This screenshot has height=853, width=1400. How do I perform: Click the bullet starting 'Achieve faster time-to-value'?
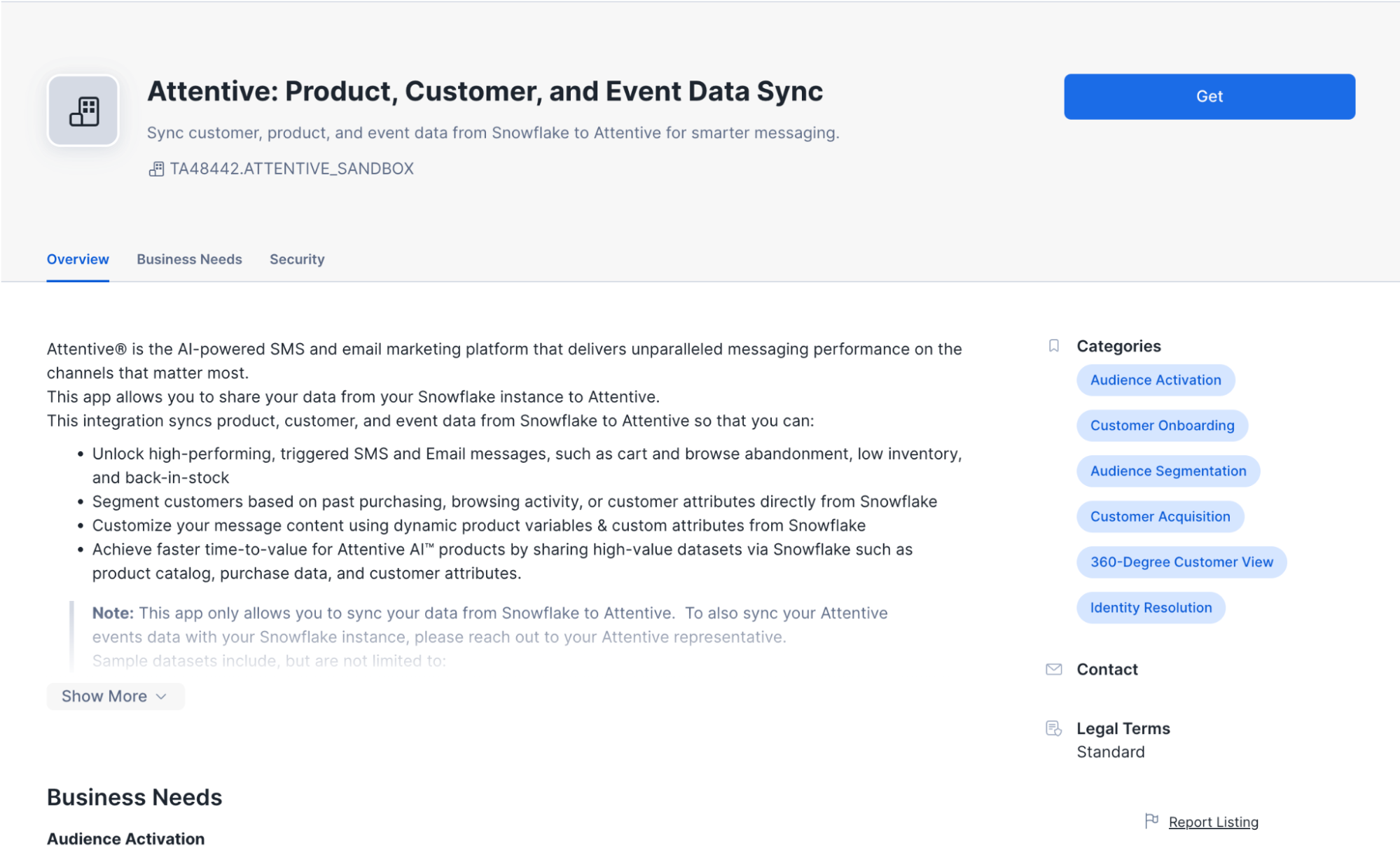[x=502, y=562]
